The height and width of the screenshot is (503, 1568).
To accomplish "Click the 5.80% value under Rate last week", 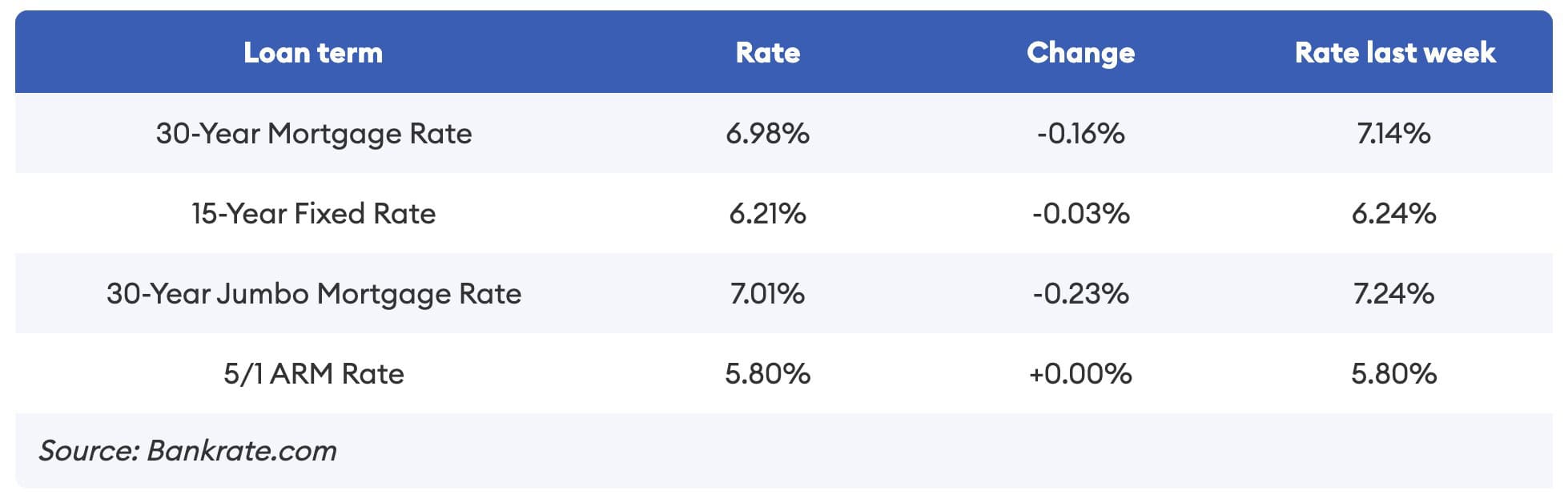I will (1393, 373).
